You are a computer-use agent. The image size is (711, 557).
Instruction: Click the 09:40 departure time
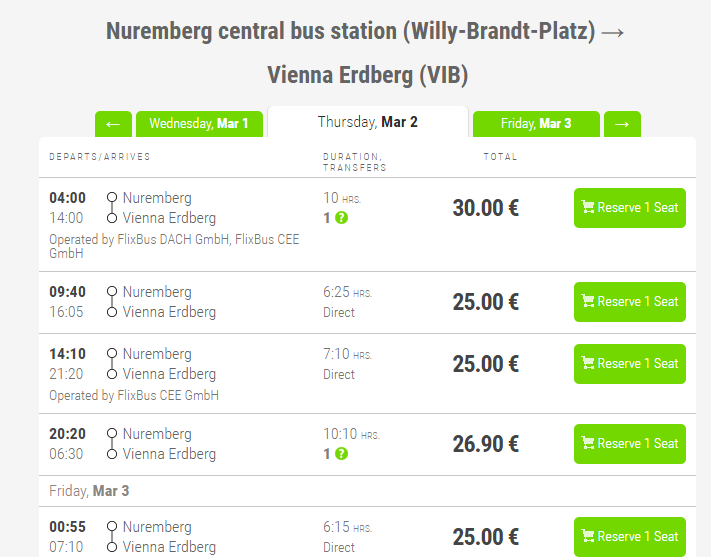point(68,292)
